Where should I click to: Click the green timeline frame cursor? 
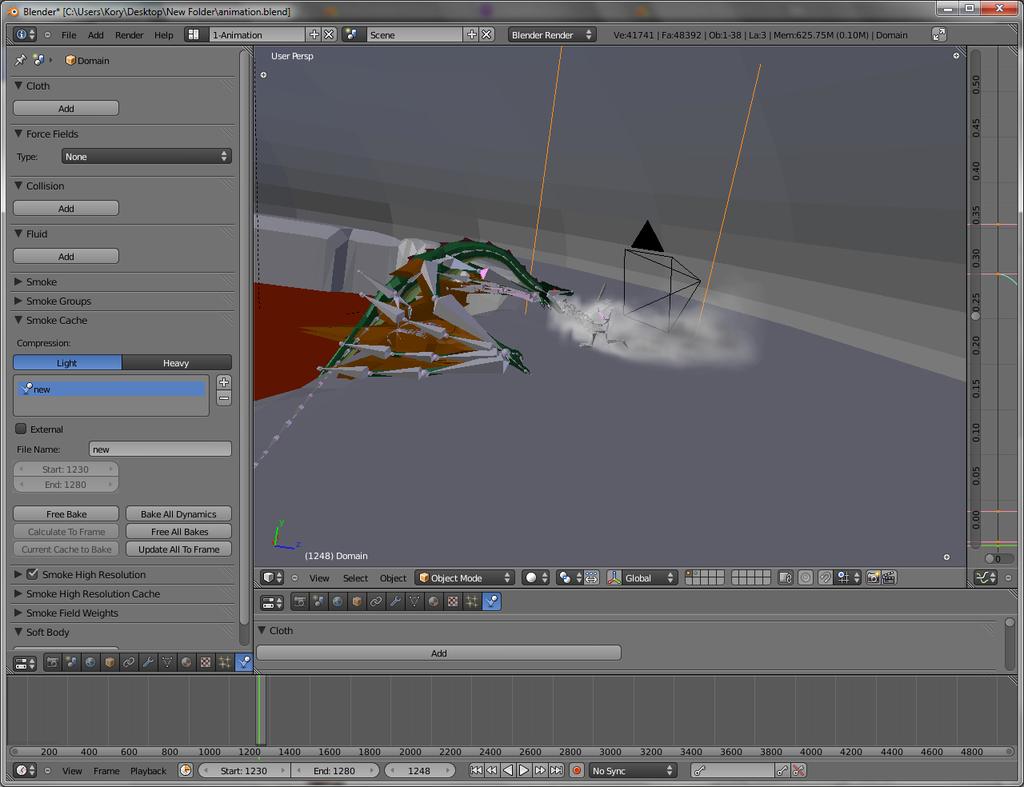tap(260, 710)
